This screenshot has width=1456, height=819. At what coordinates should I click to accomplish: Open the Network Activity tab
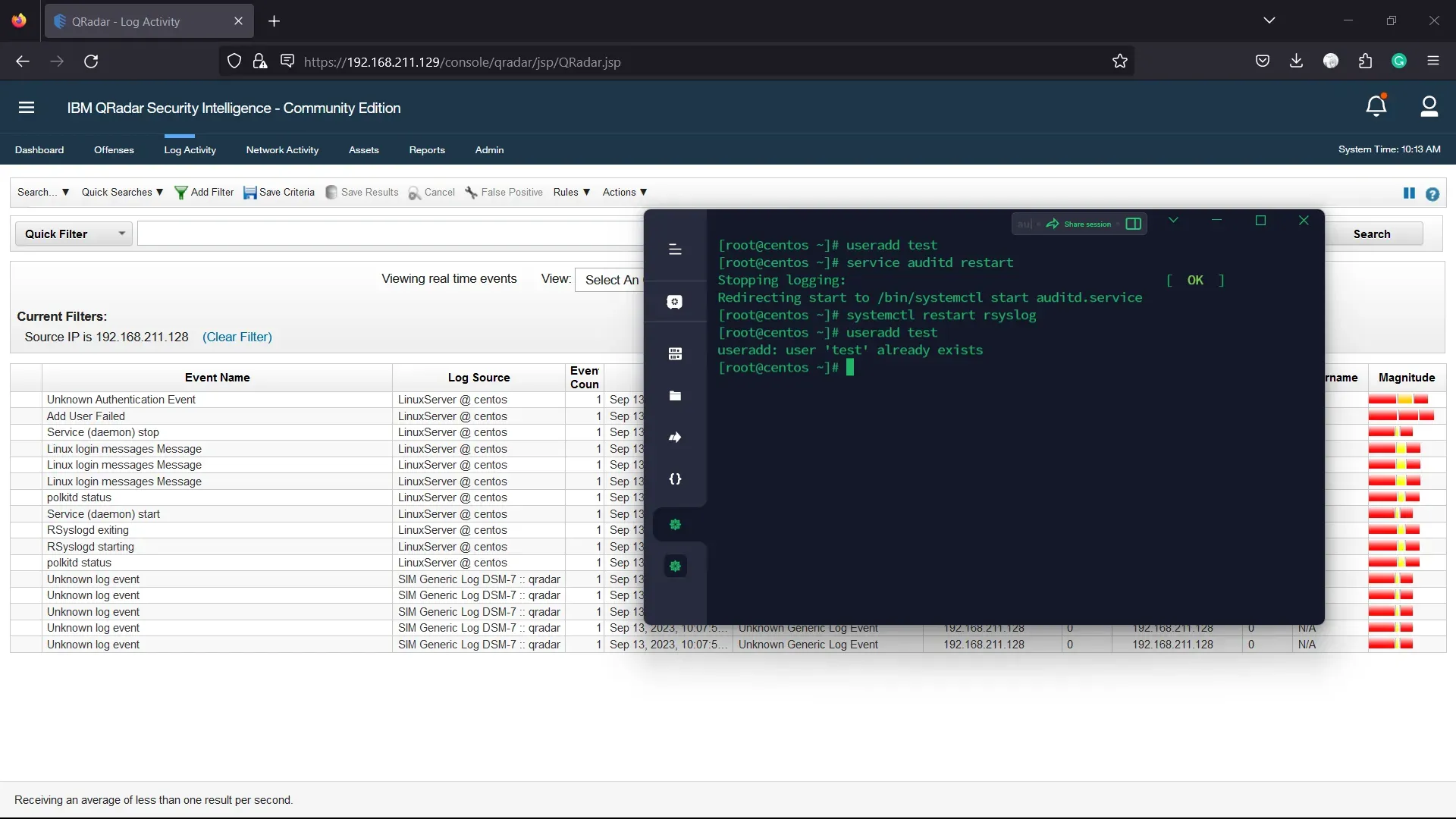(282, 150)
